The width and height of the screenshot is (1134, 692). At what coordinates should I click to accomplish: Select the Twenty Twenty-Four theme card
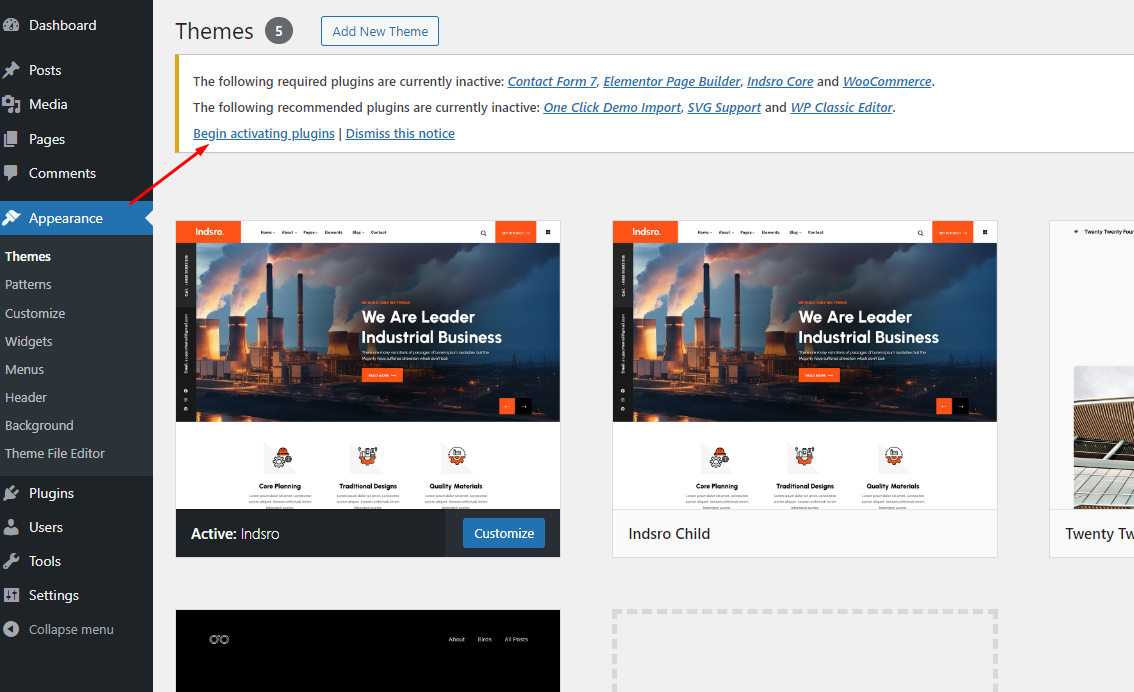click(1091, 389)
